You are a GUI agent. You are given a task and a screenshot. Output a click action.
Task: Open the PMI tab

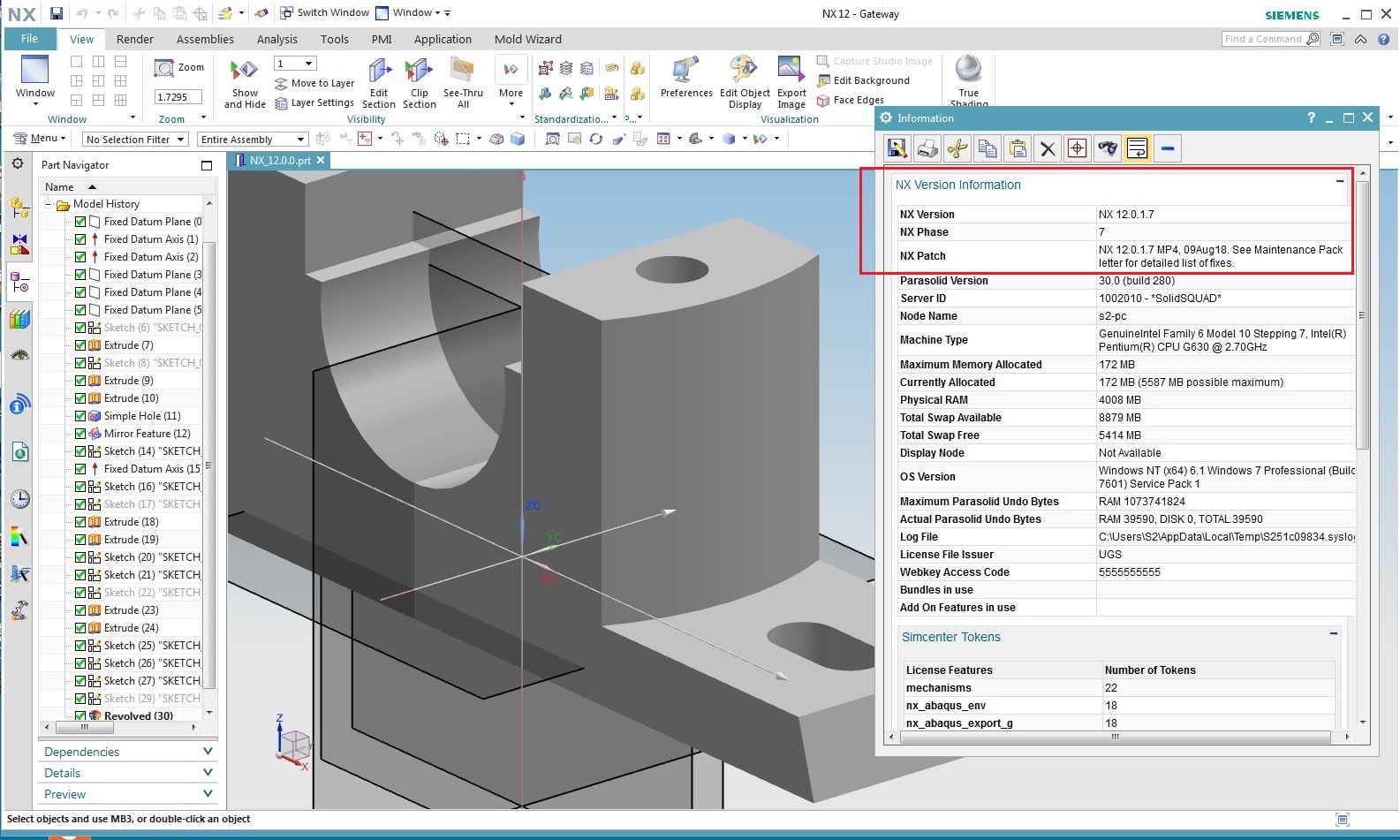click(382, 39)
